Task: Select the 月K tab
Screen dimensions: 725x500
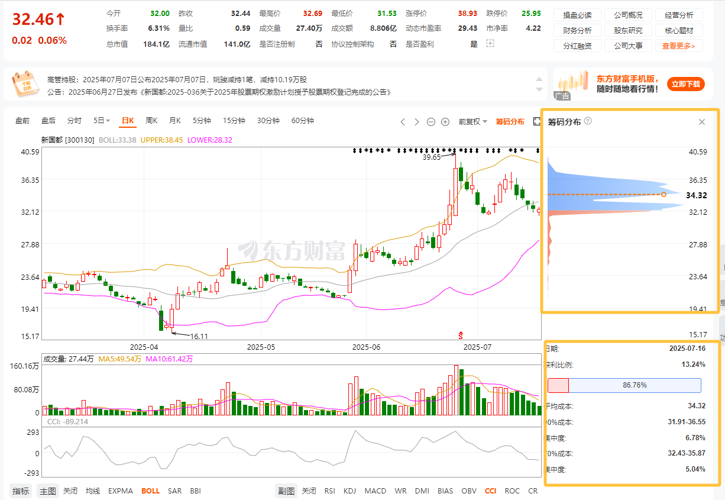Action: pos(175,120)
